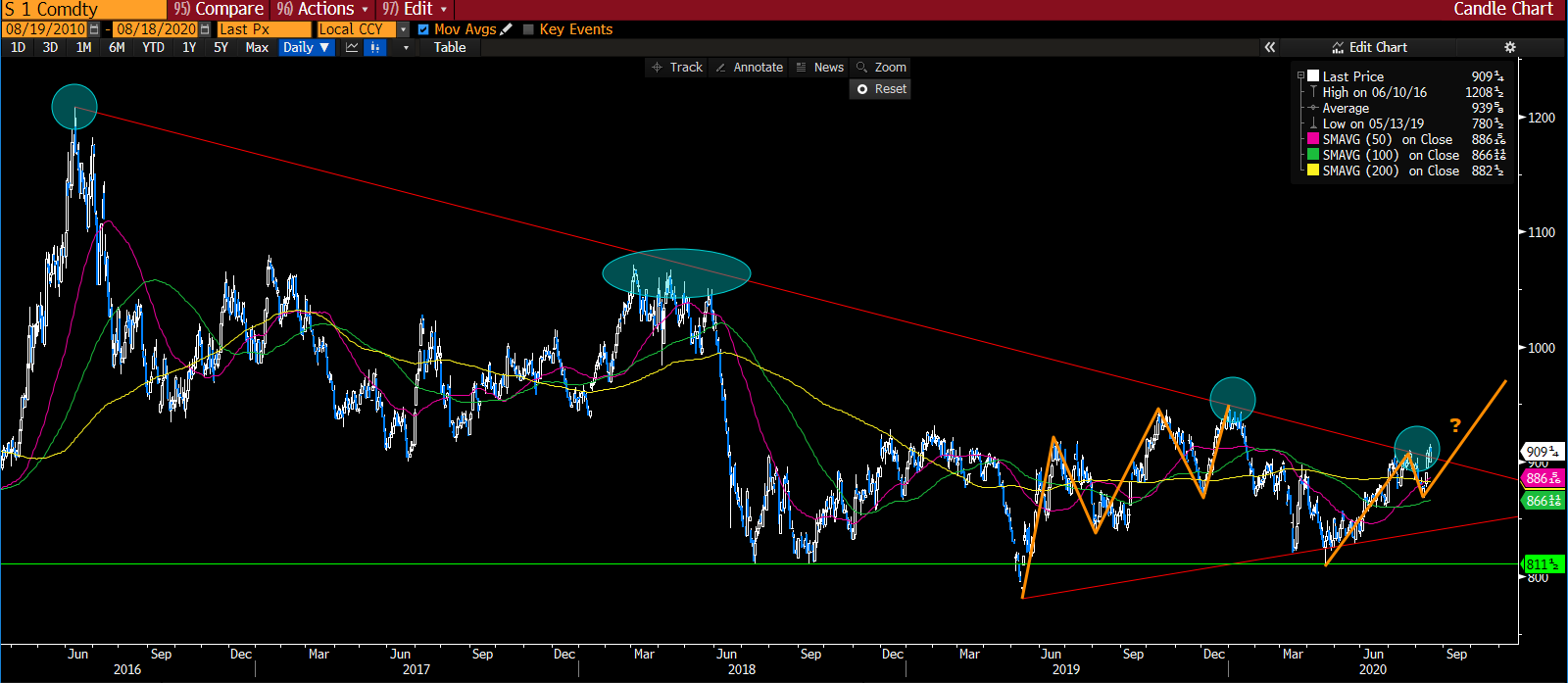Open chart settings gear icon
Viewport: 1568px width, 683px height.
click(1510, 47)
